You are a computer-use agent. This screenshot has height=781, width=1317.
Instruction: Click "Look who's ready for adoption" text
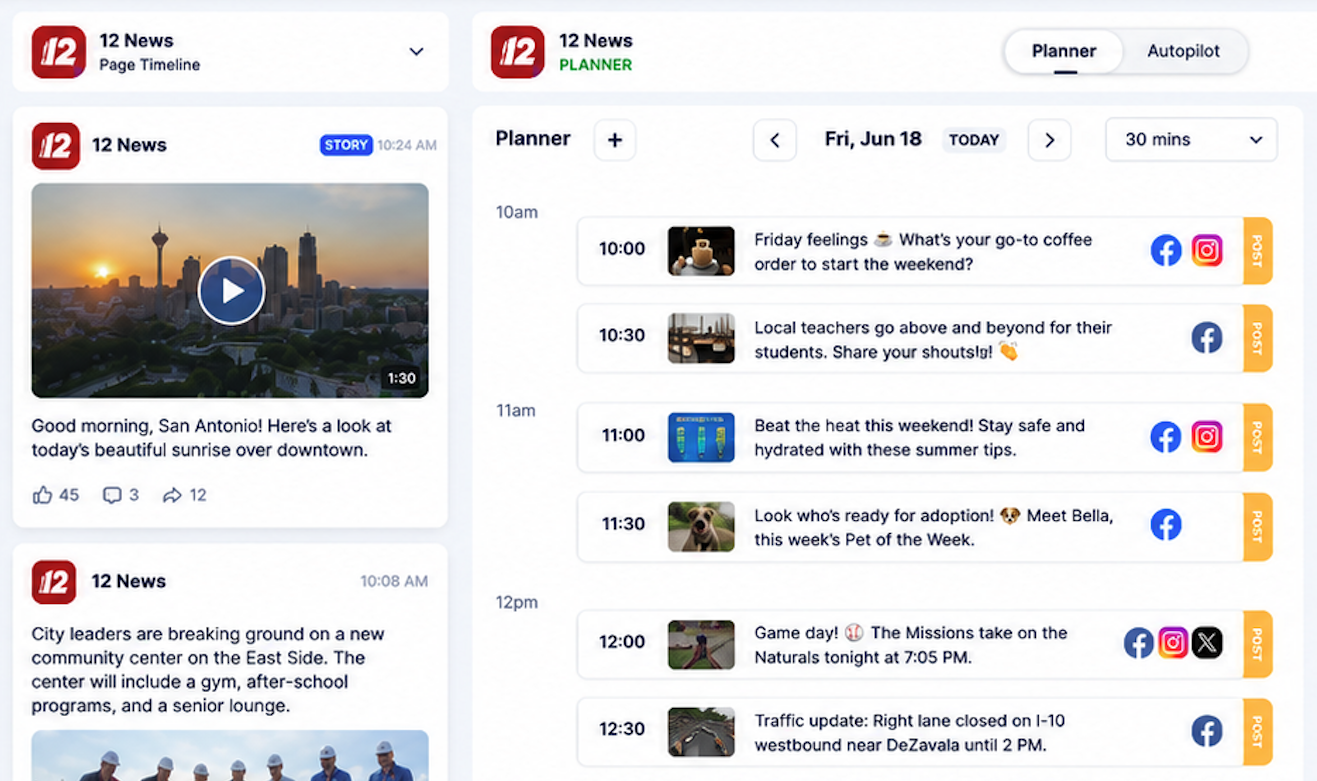click(x=934, y=527)
